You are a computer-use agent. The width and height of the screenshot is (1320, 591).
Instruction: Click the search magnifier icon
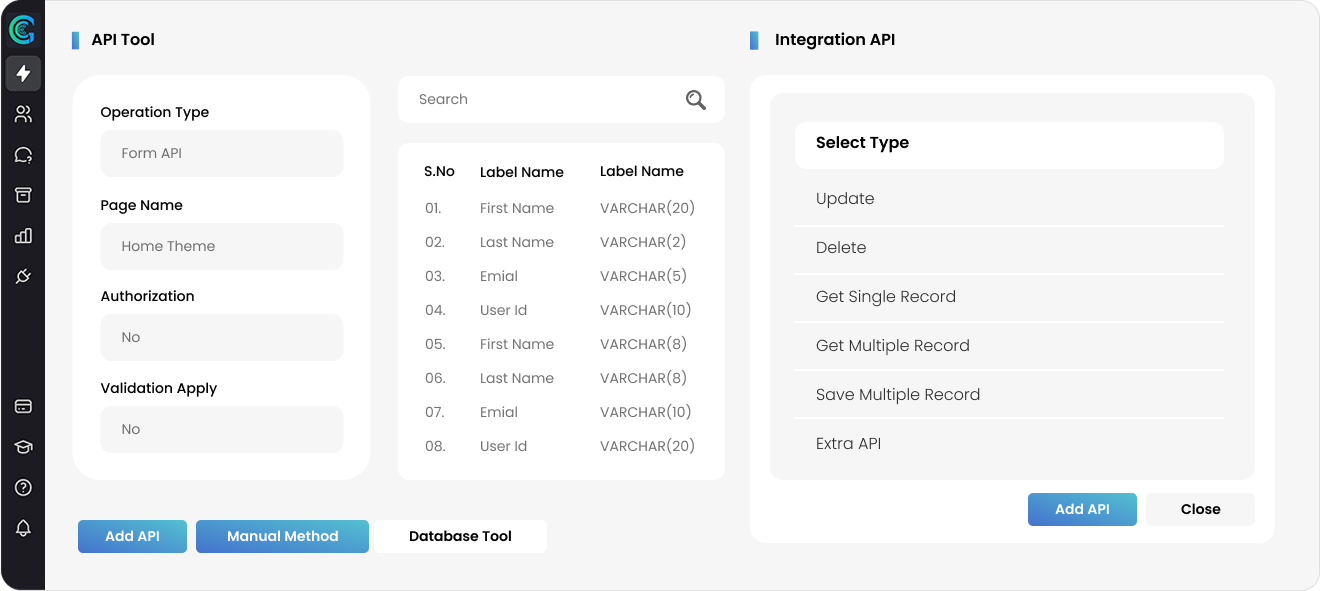(x=695, y=100)
